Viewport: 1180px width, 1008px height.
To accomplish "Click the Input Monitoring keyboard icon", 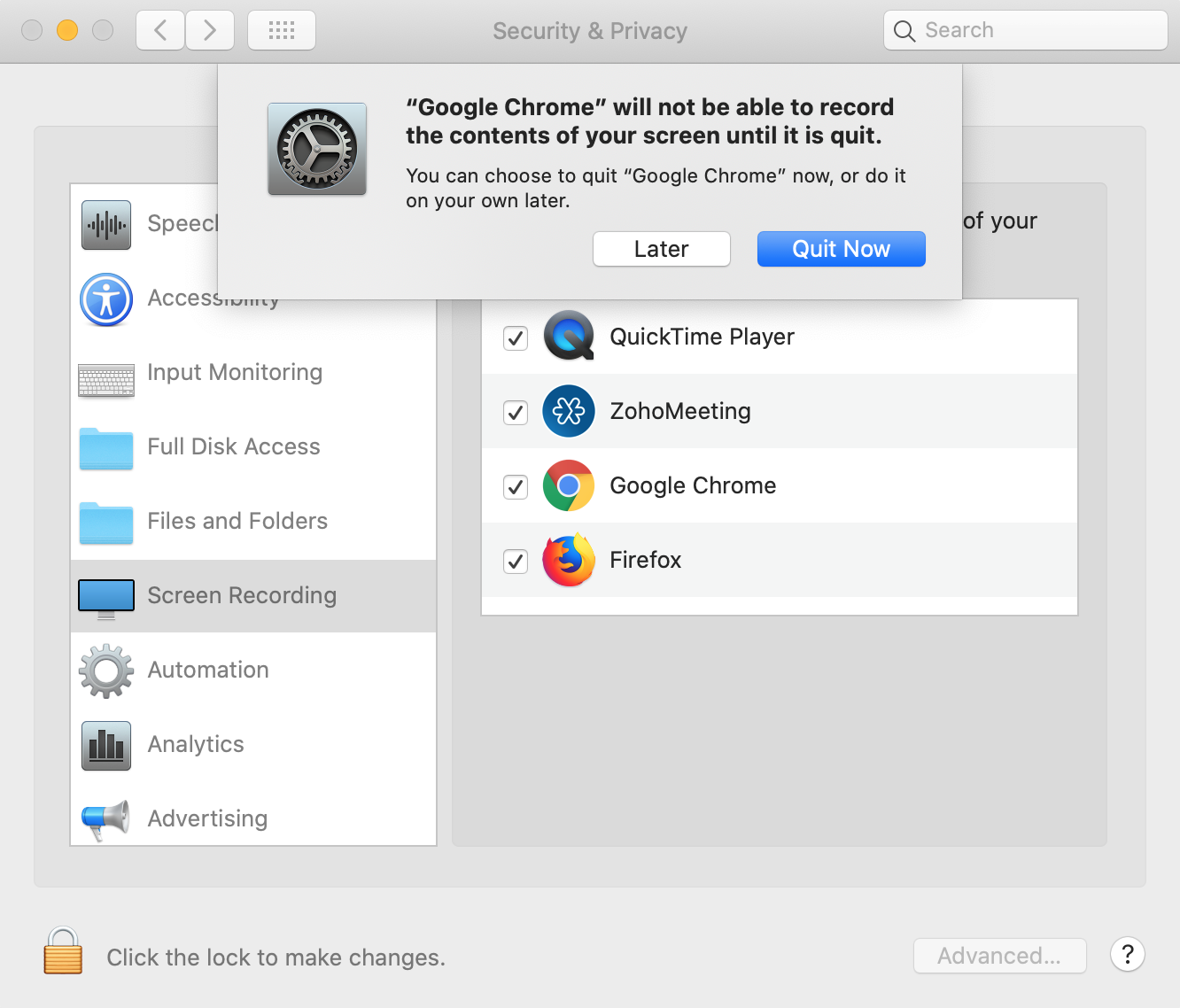I will point(106,380).
